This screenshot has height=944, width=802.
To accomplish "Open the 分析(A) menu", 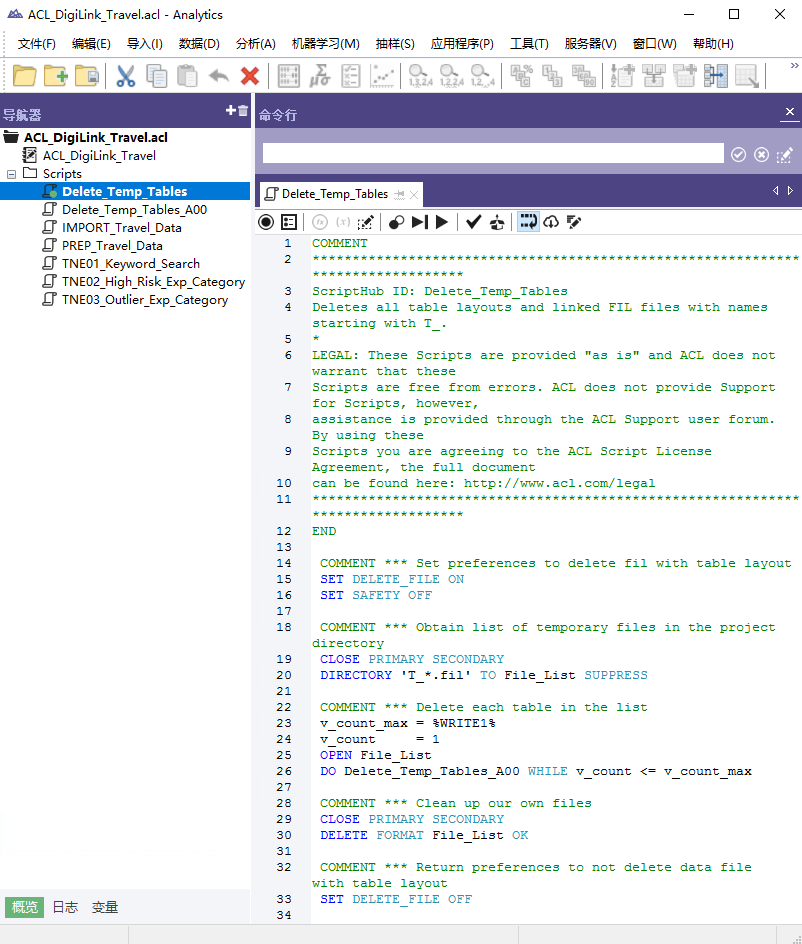I will coord(255,44).
